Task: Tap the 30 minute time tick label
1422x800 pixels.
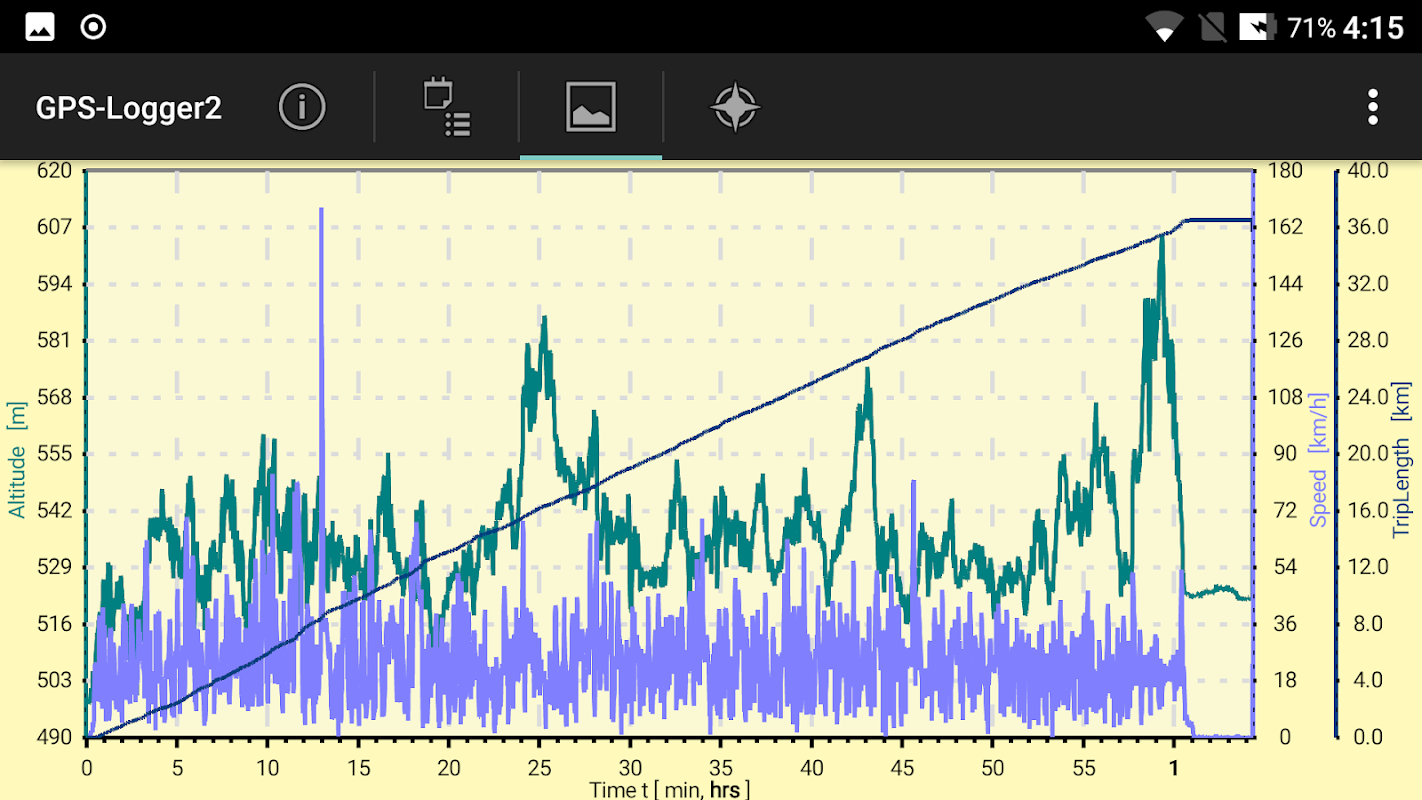Action: 630,768
